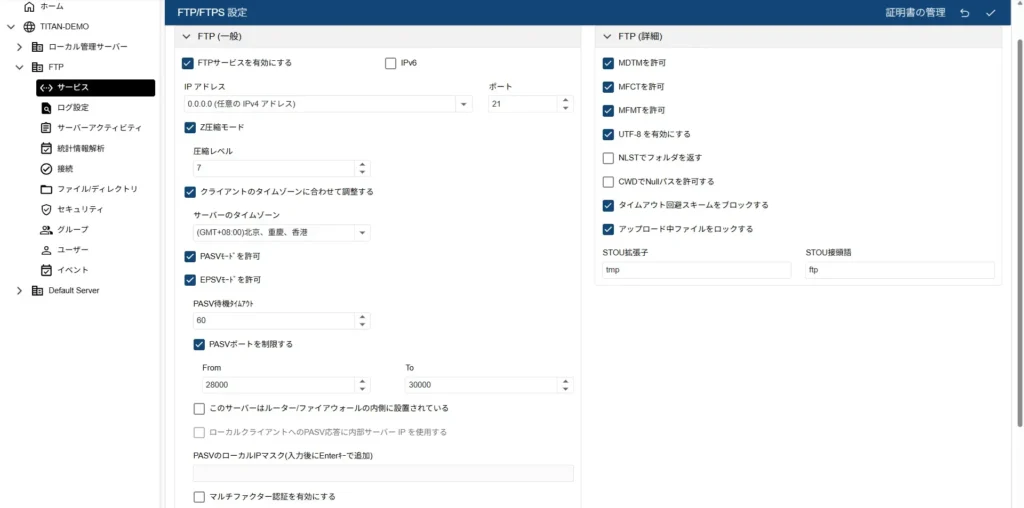Click the building icon beside FTP
The image size is (1024, 508).
[38, 67]
